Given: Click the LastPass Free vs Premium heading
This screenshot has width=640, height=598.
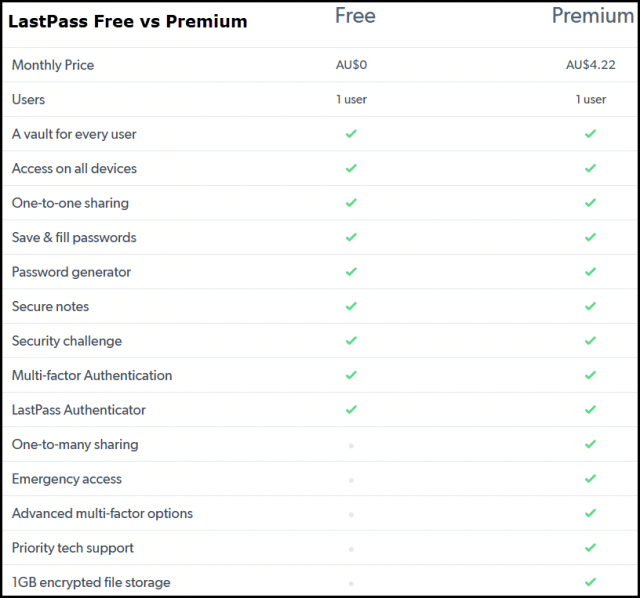Looking at the screenshot, I should [128, 22].
